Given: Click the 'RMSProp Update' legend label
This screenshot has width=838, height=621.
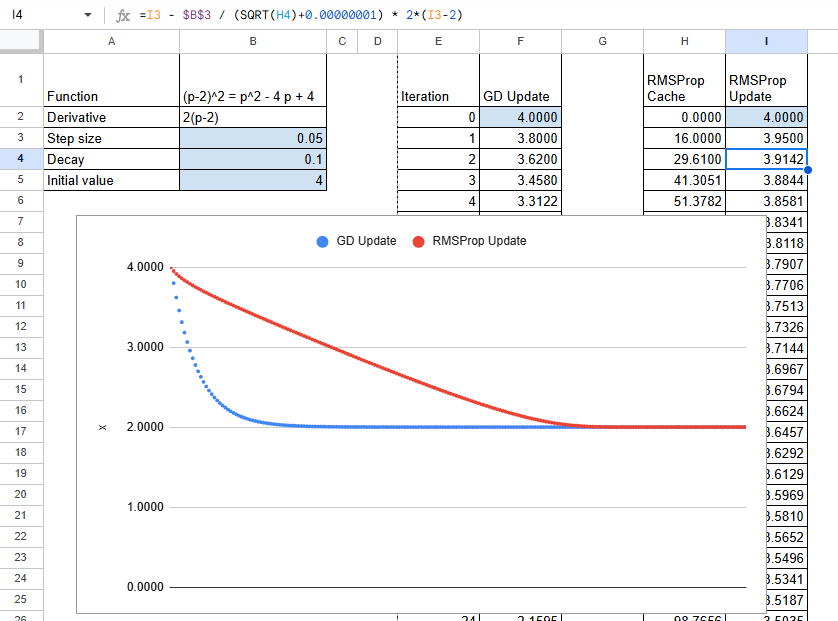Looking at the screenshot, I should 479,241.
